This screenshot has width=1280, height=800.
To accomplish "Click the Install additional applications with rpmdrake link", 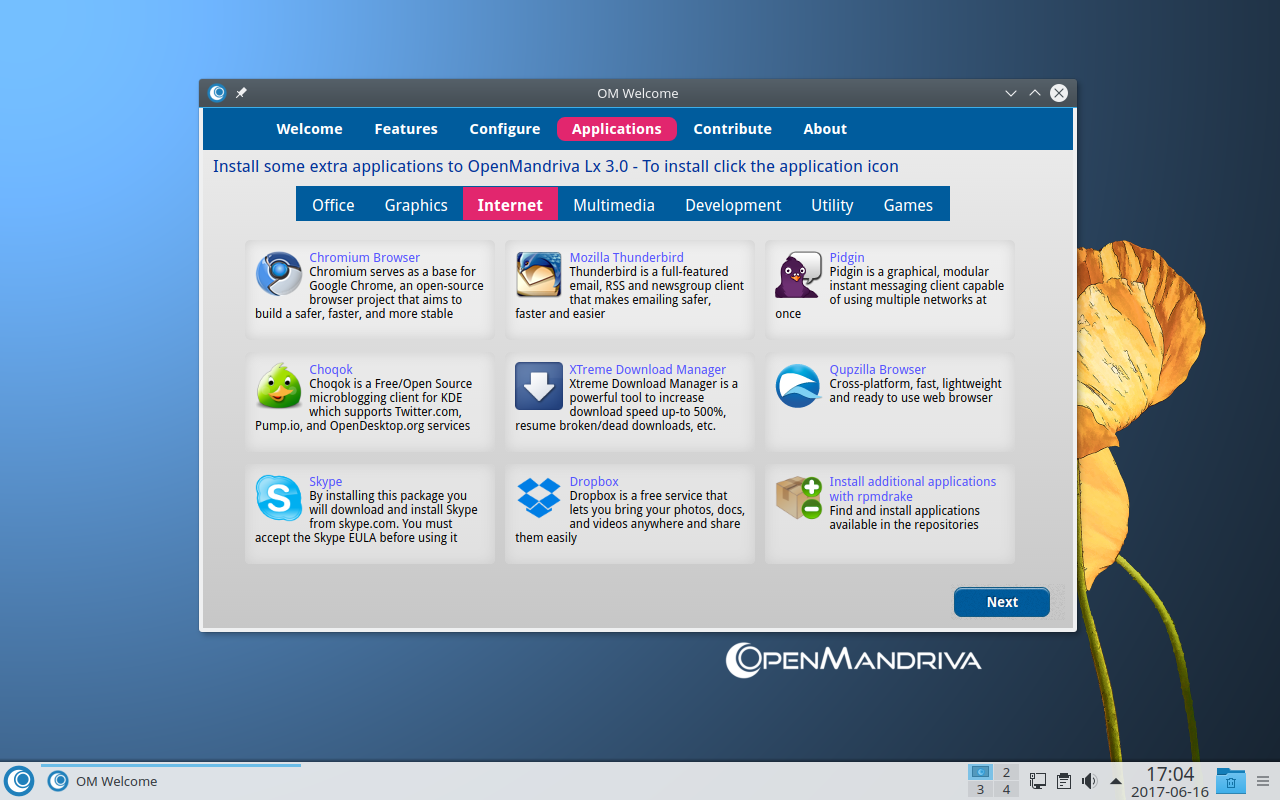I will coord(912,488).
